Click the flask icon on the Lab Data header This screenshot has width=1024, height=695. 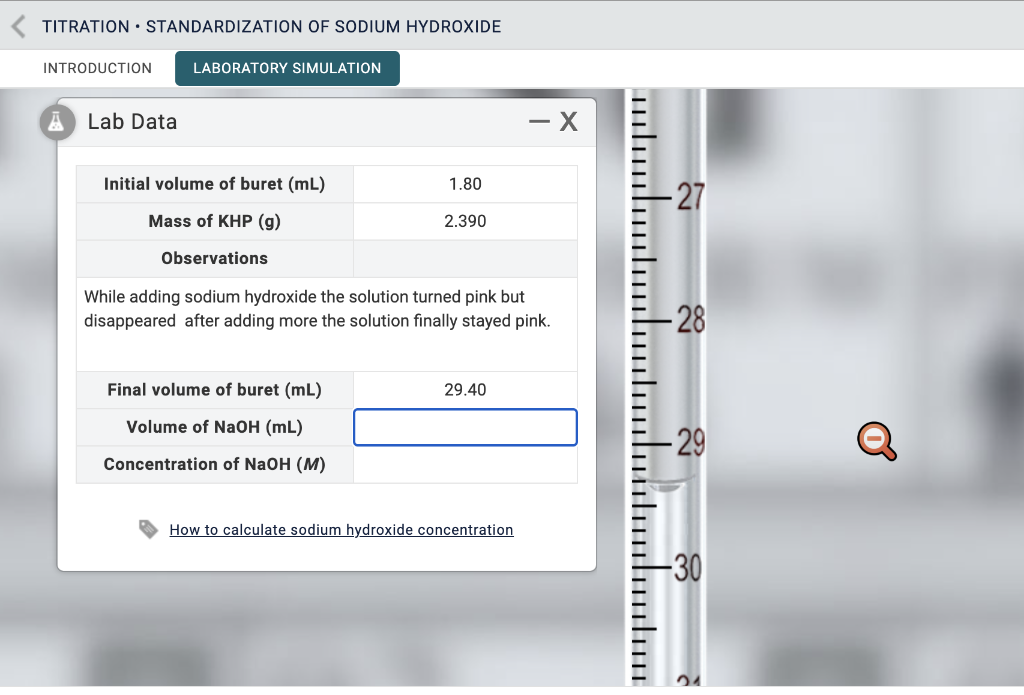click(57, 122)
